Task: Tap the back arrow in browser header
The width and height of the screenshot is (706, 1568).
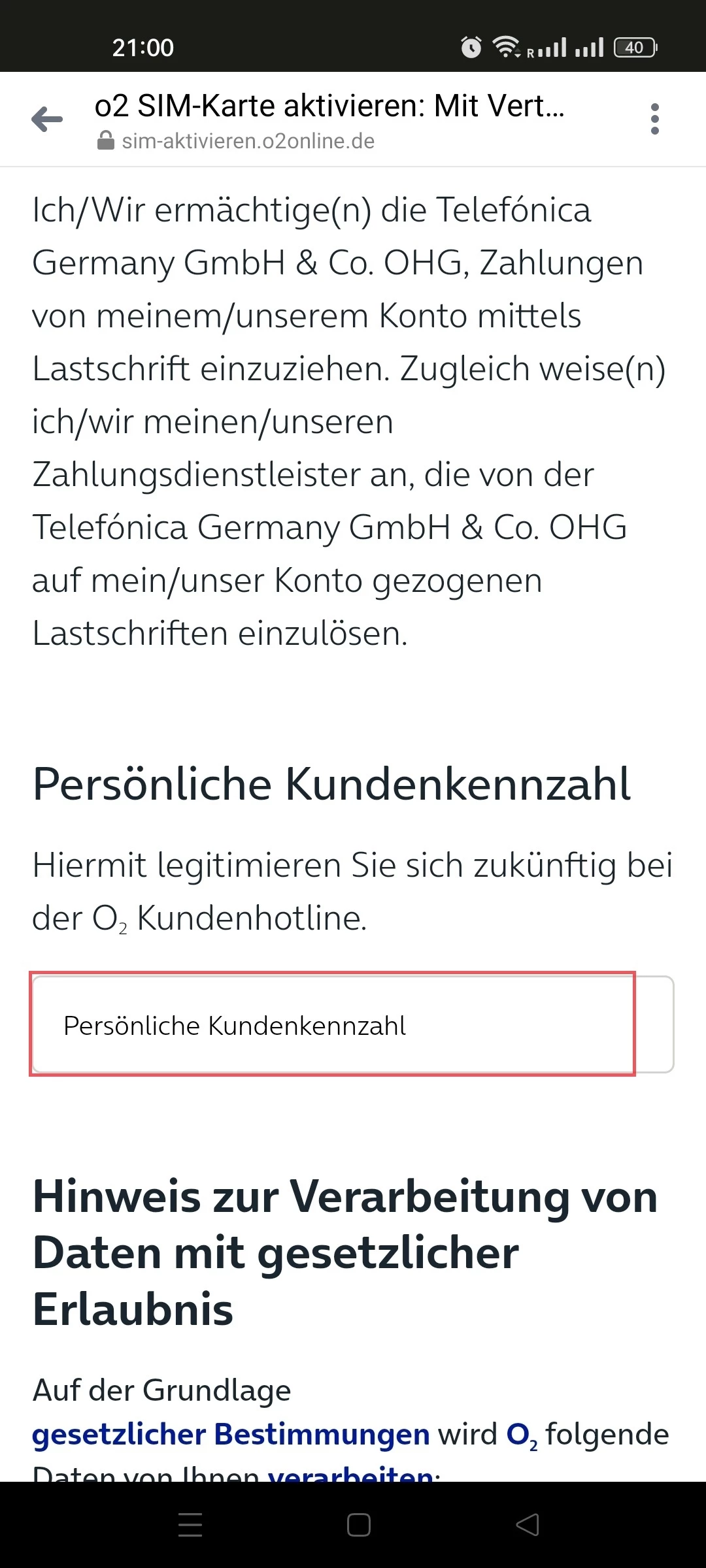Action: coord(47,120)
